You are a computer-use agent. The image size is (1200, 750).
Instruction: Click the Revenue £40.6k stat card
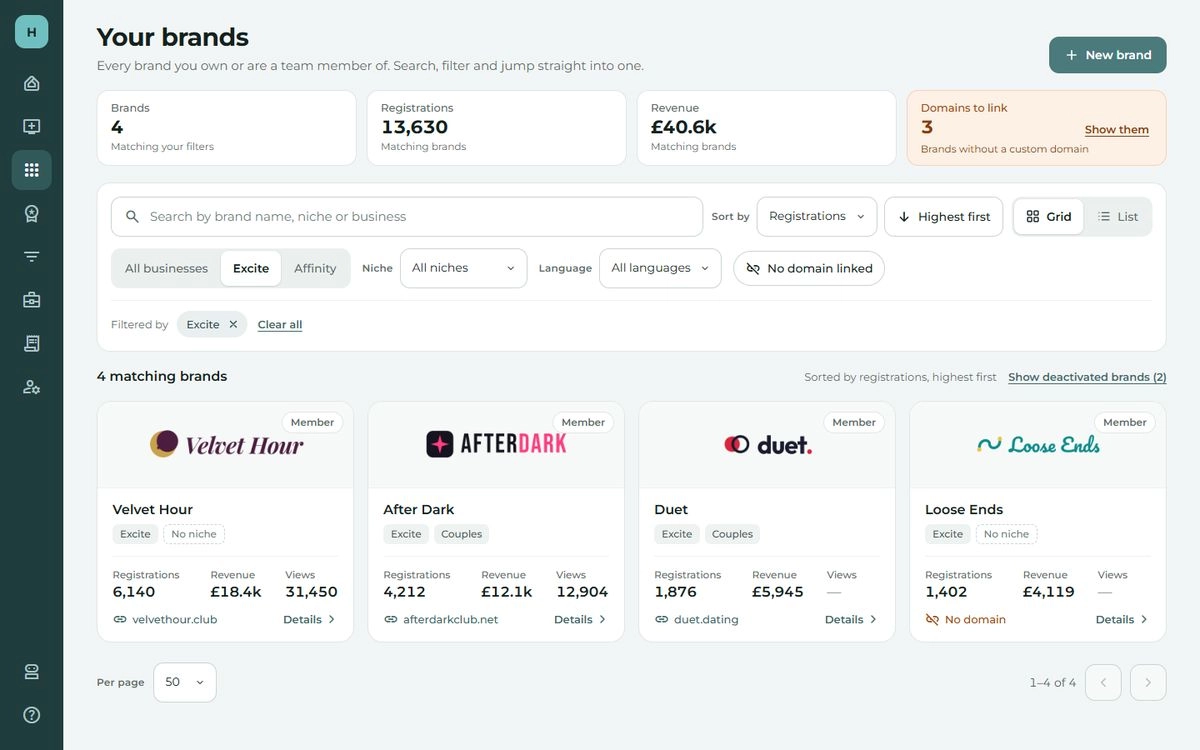(766, 128)
